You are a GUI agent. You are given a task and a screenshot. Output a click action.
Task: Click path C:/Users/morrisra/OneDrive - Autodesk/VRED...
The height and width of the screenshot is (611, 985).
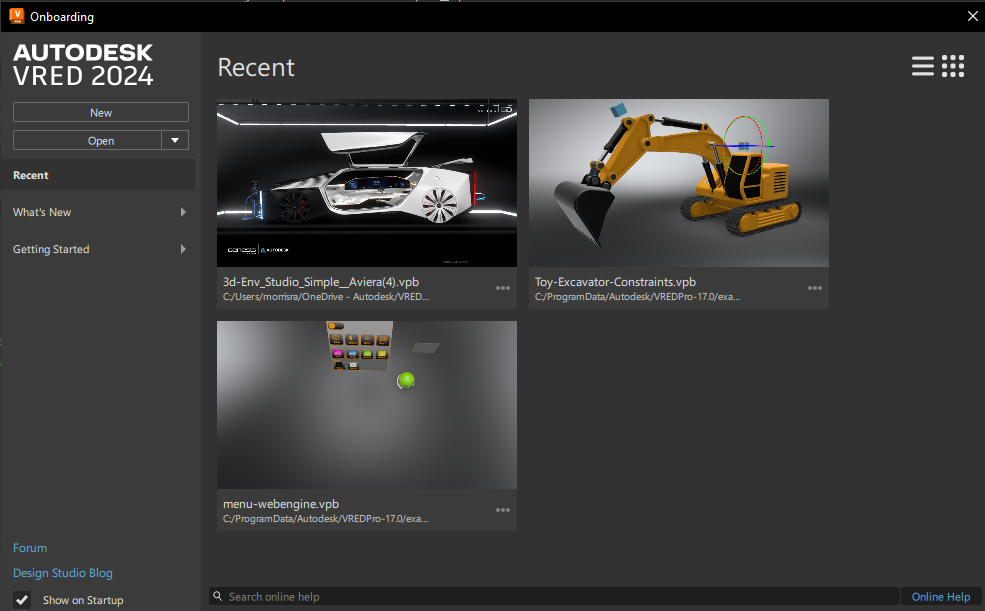(x=326, y=296)
